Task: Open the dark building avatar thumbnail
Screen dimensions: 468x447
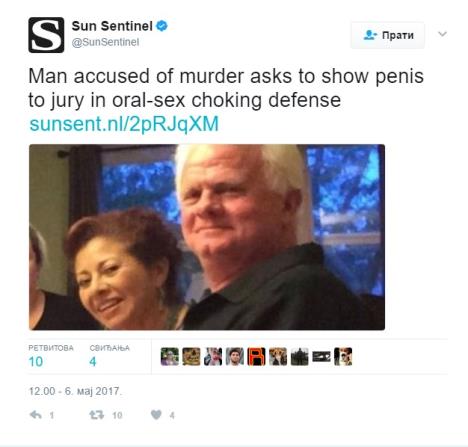Action: [x=300, y=356]
